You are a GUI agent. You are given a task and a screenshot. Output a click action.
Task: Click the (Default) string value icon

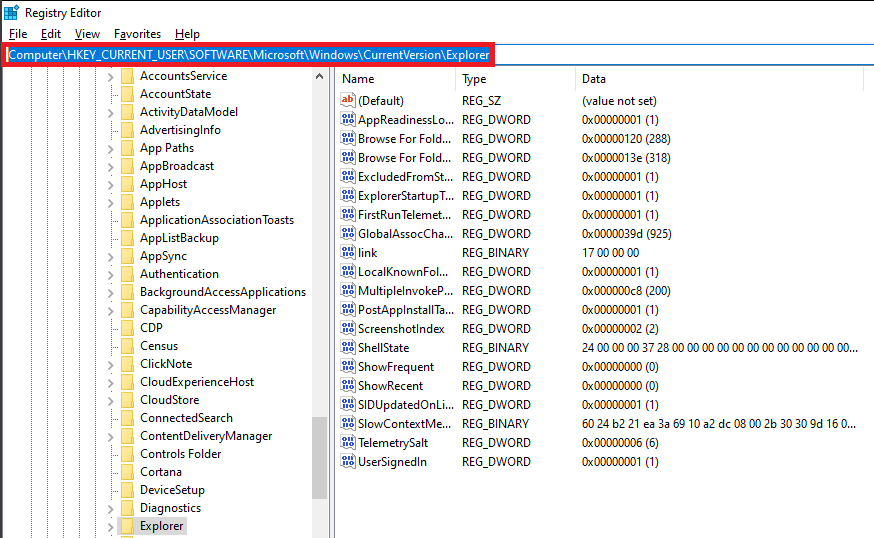point(348,101)
